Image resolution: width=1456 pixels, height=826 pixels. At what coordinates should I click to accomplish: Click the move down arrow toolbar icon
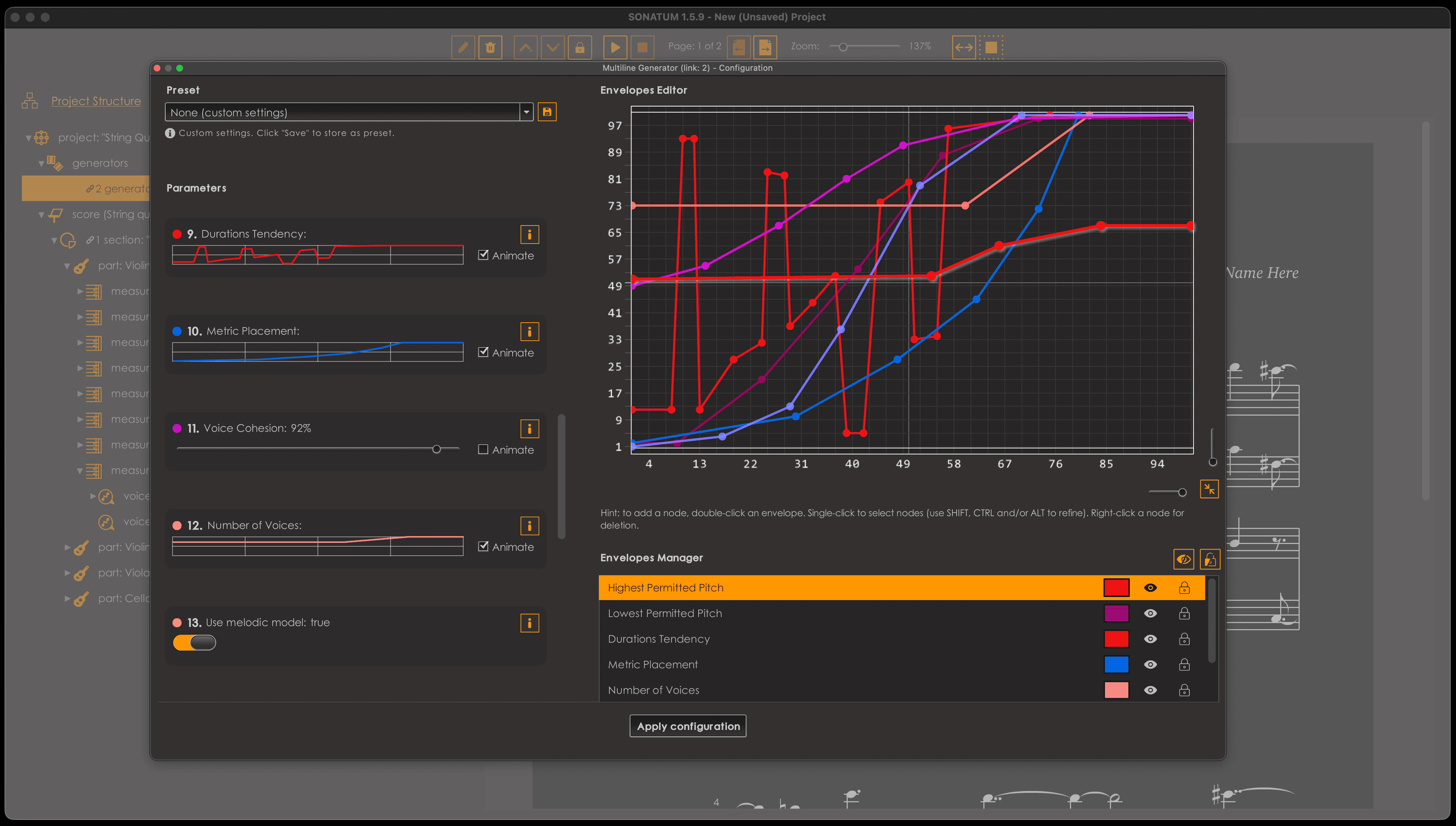click(553, 47)
